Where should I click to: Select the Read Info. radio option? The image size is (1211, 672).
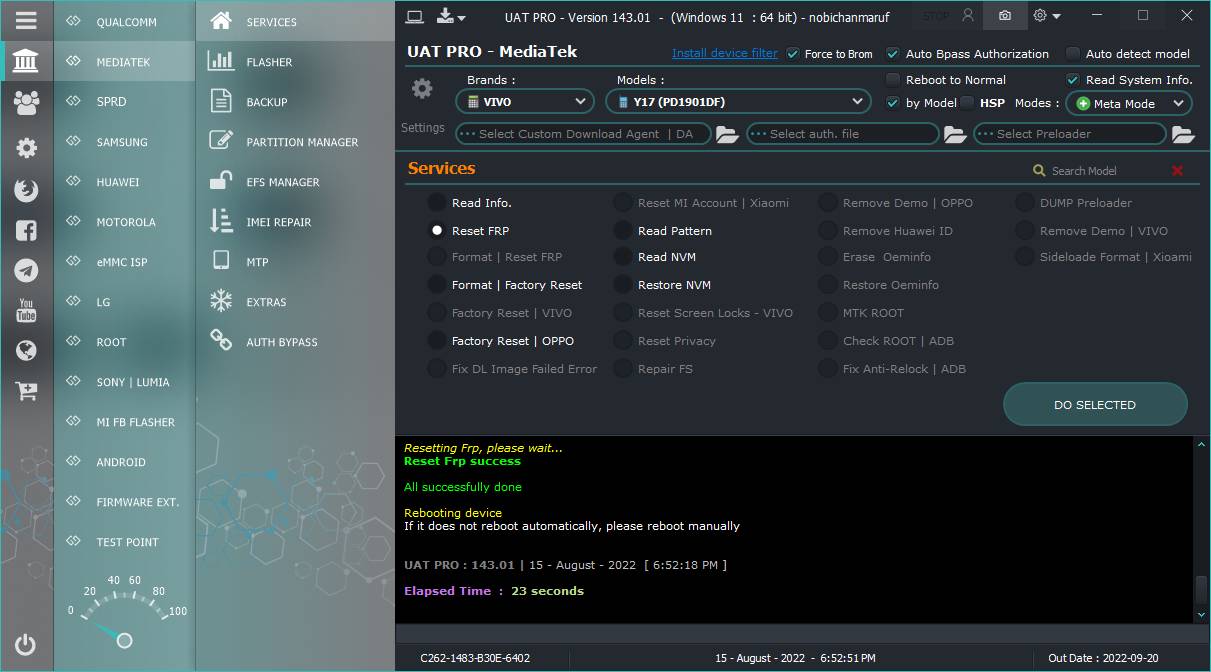[x=437, y=203]
